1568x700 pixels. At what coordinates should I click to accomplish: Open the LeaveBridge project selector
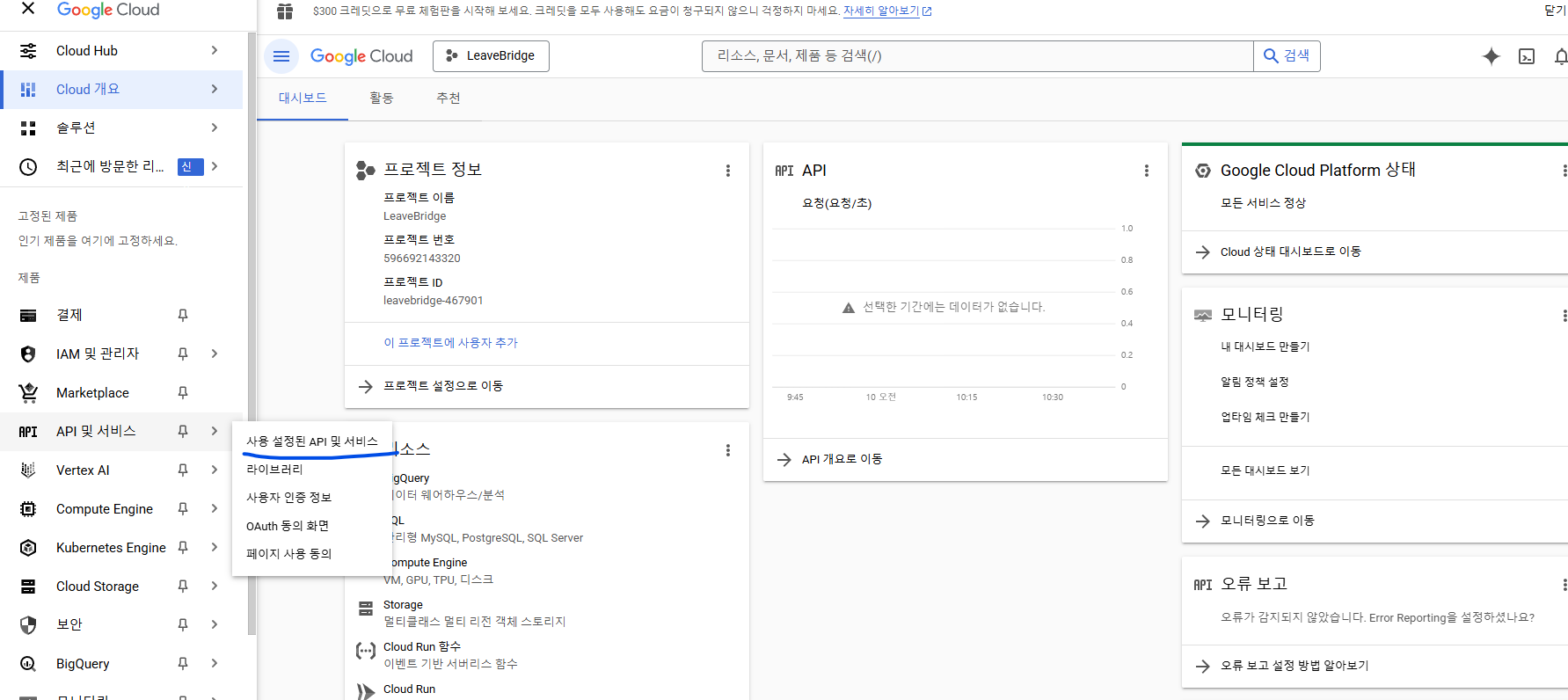pyautogui.click(x=491, y=56)
